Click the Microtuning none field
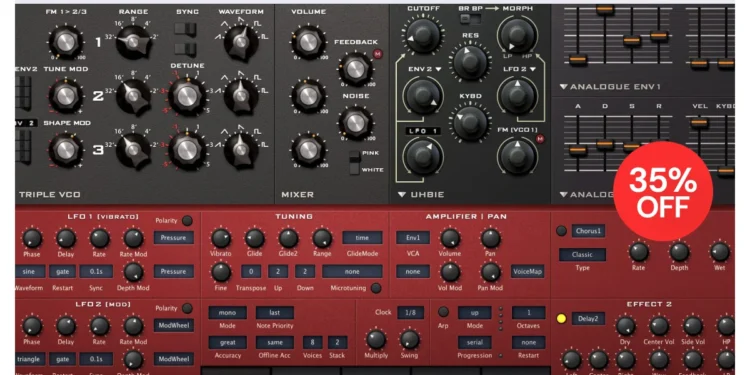This screenshot has height=375, width=750. tap(352, 271)
